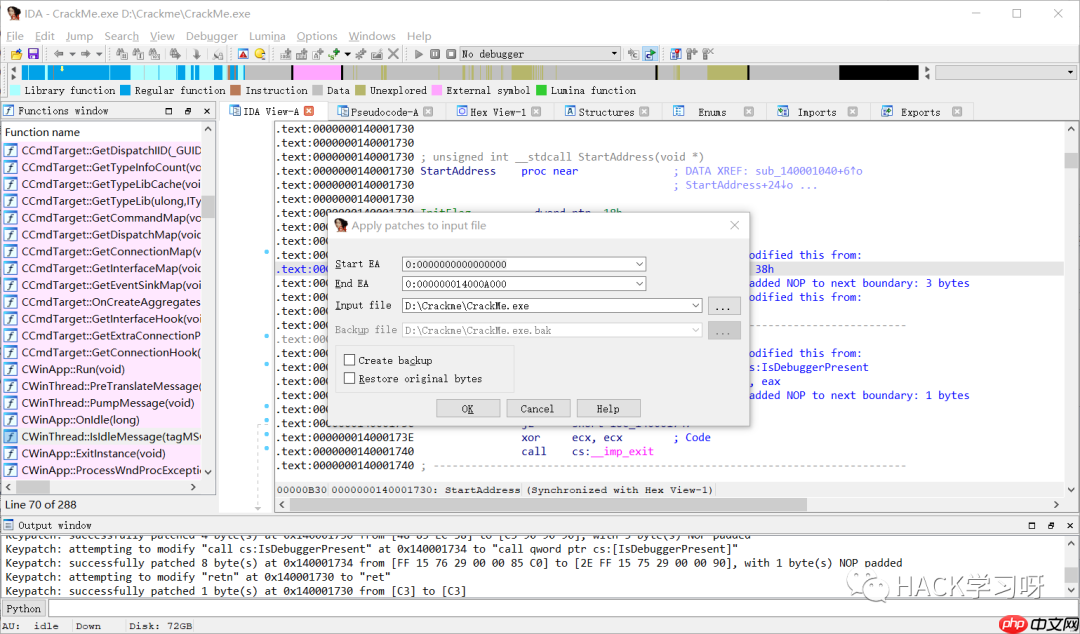Click the stop process square icon

(x=450, y=54)
